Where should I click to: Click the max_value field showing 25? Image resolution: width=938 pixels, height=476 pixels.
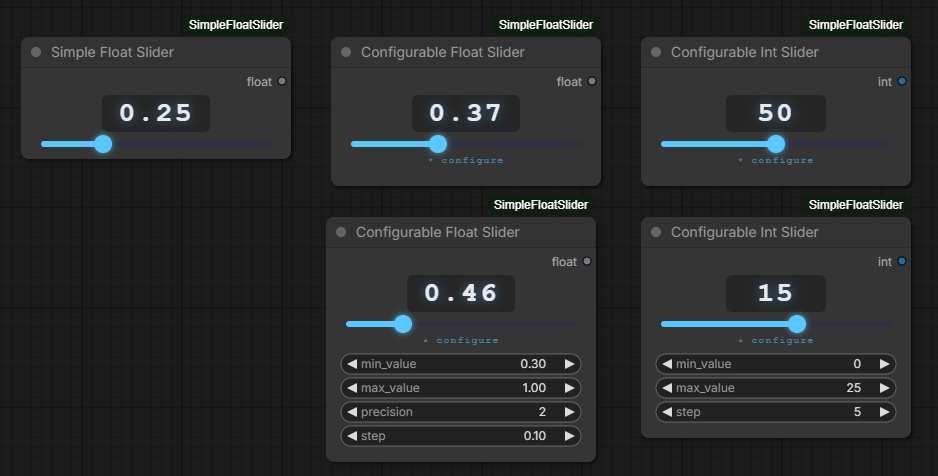click(776, 387)
